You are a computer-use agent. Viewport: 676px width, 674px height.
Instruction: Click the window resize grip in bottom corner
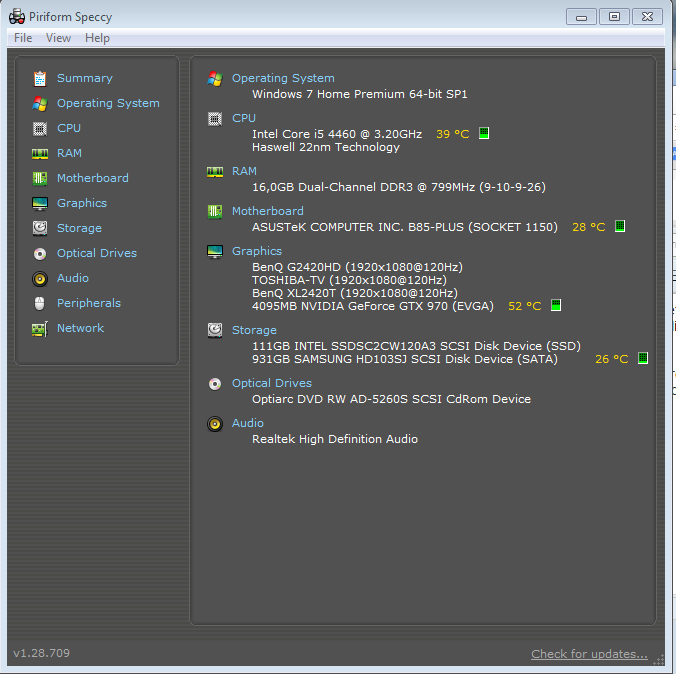[658, 660]
